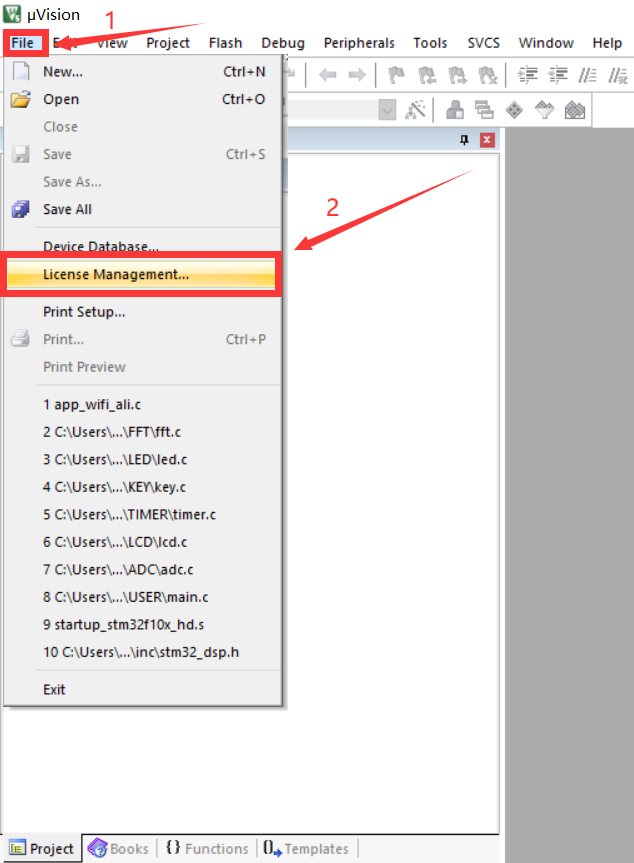The image size is (634, 863).
Task: Open recent file 1 app_wifi_ali.c
Action: 143,405
